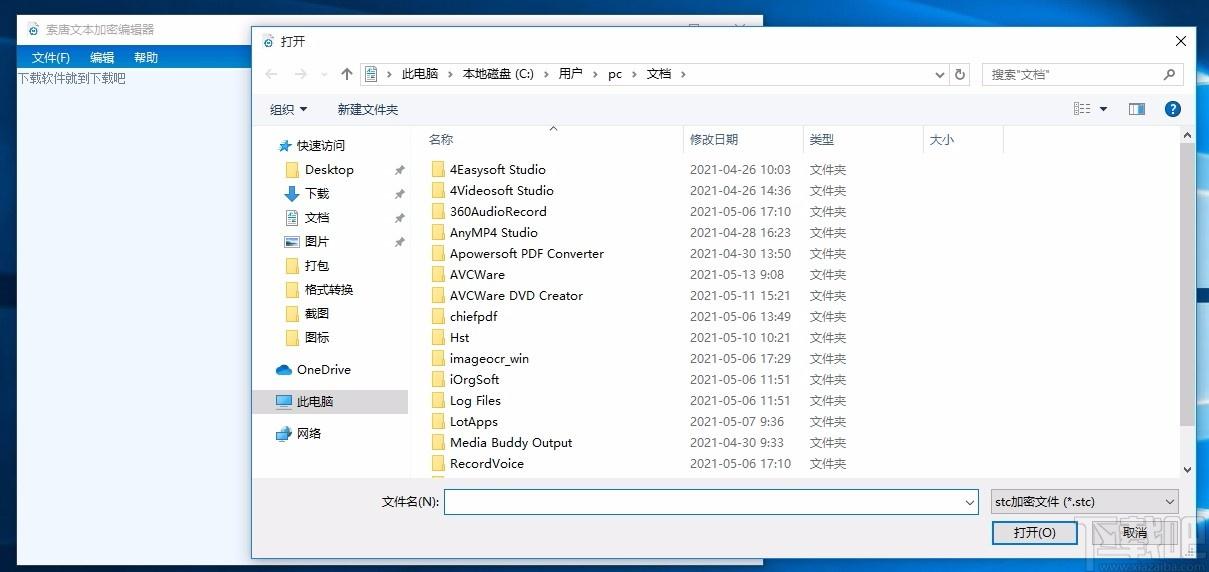
Task: Click 此电脑 in the address breadcrumb
Action: [420, 74]
